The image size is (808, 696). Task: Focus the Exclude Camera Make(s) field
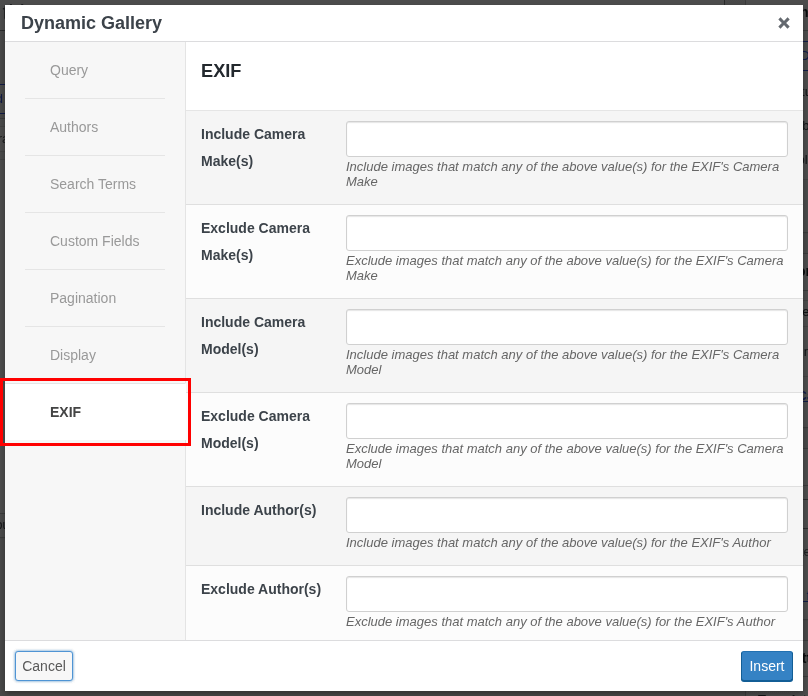566,233
